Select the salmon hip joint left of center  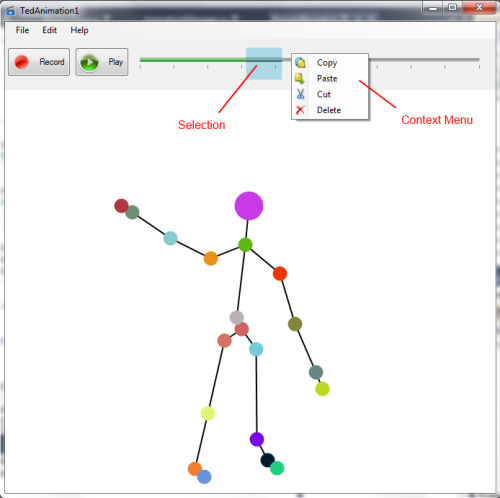pos(224,341)
